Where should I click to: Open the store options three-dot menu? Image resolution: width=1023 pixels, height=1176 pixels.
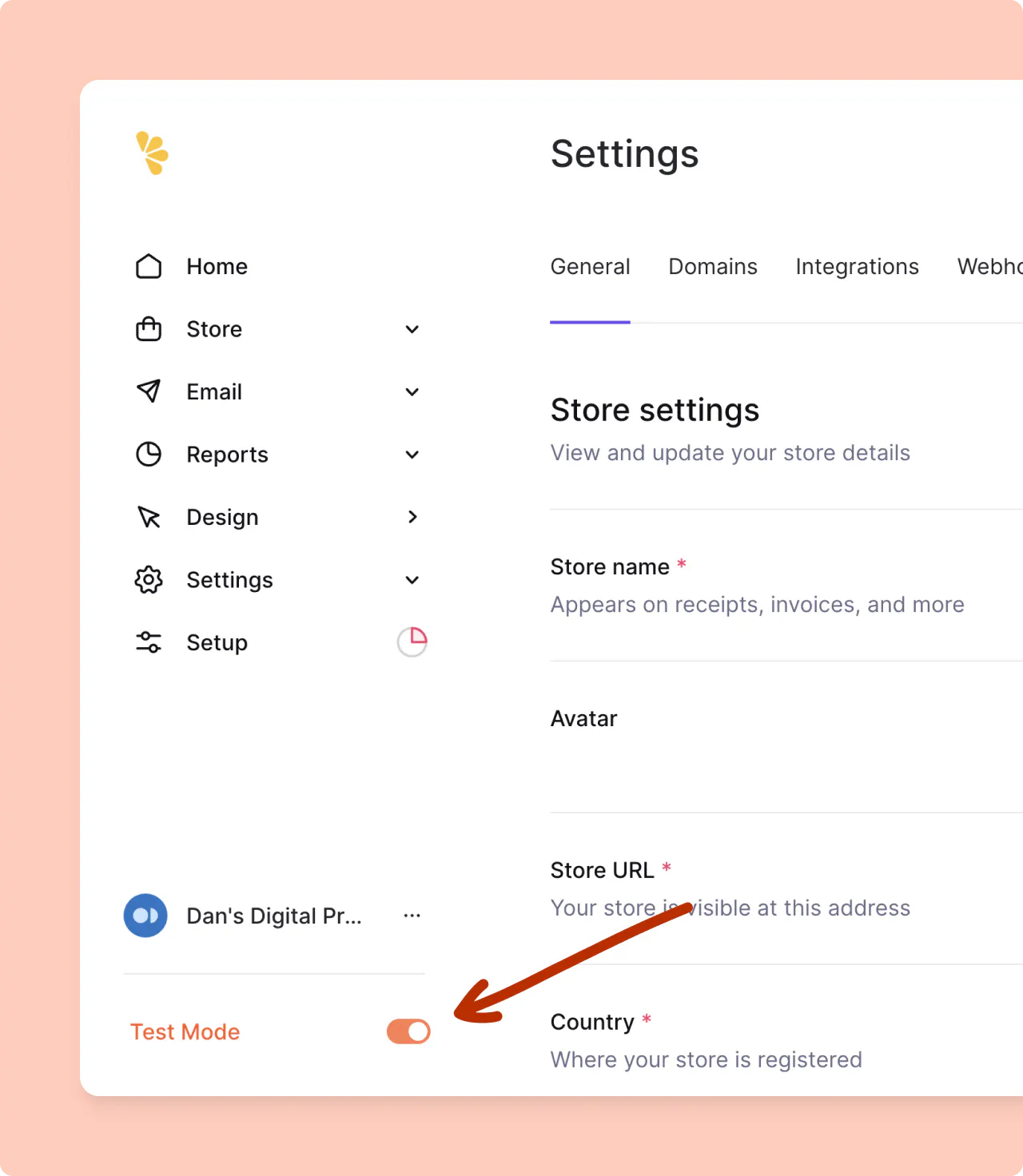[412, 916]
